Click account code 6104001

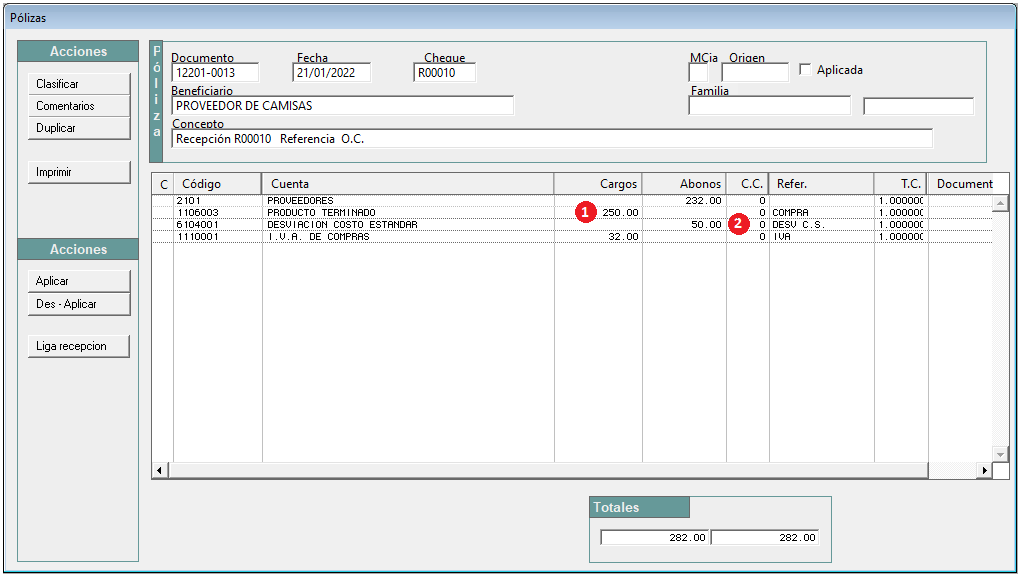pyautogui.click(x=197, y=225)
